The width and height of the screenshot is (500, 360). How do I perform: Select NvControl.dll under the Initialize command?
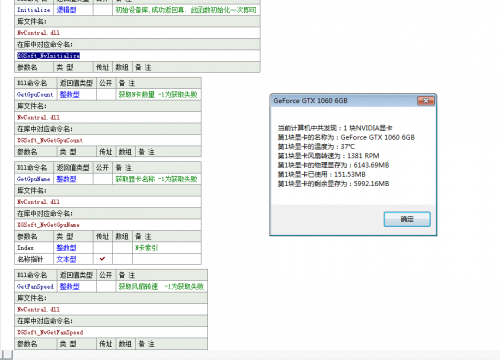(x=38, y=33)
